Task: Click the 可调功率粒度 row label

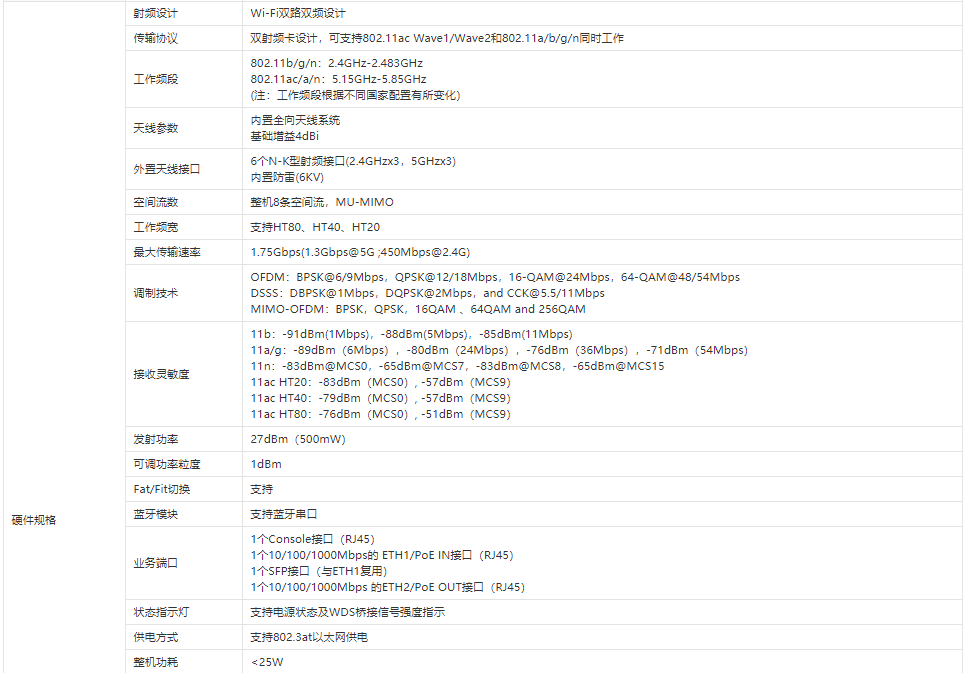Action: point(167,464)
